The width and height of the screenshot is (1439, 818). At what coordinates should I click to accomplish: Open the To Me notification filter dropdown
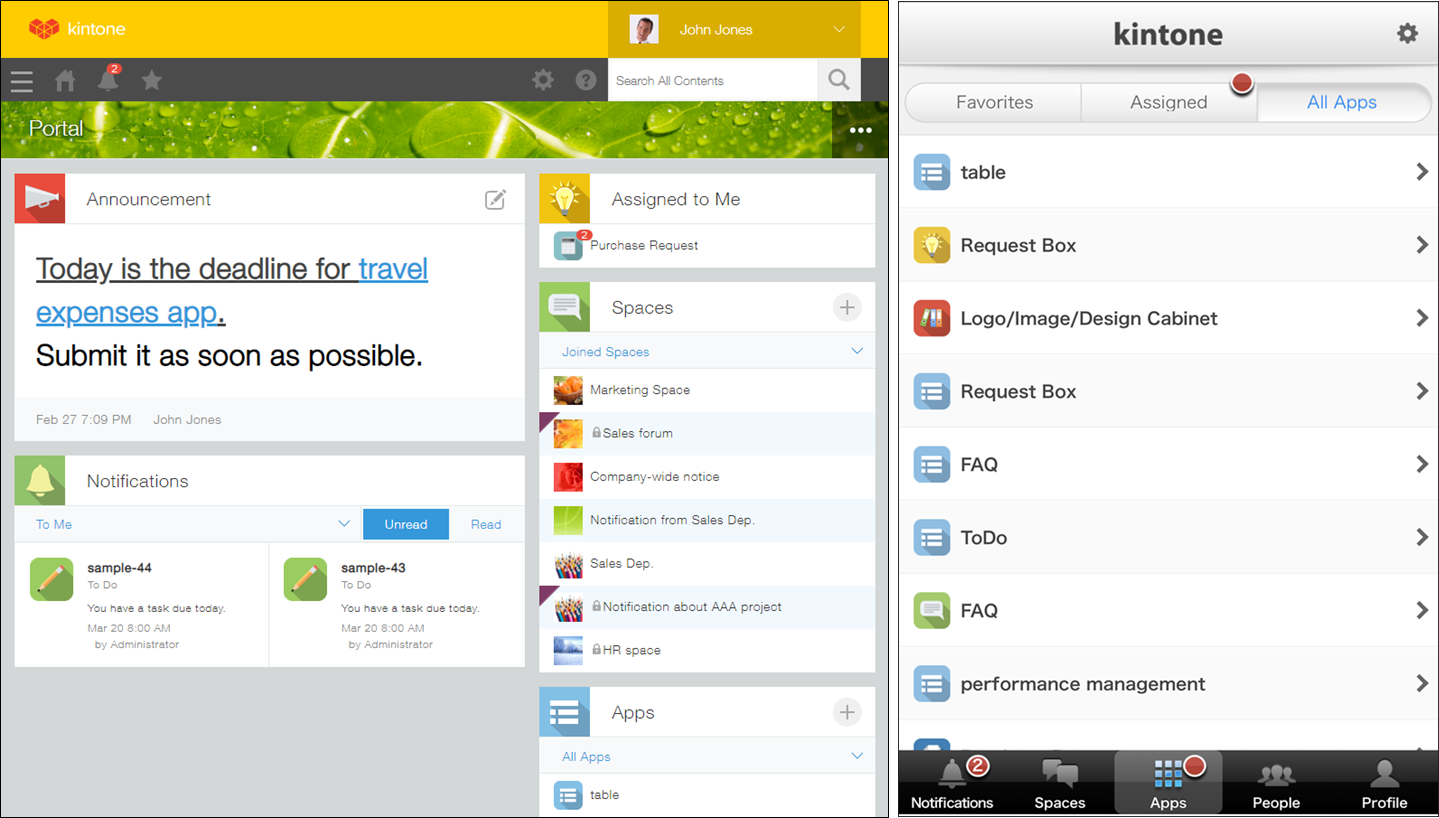click(x=344, y=523)
